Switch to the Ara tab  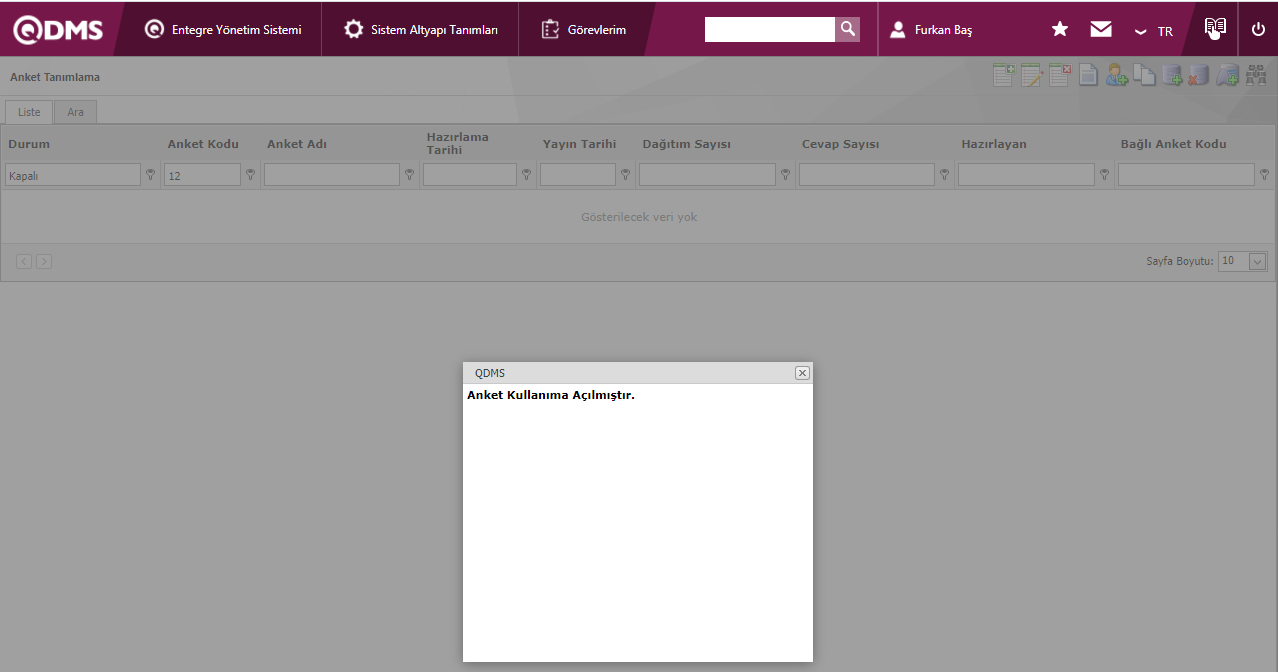[x=75, y=112]
